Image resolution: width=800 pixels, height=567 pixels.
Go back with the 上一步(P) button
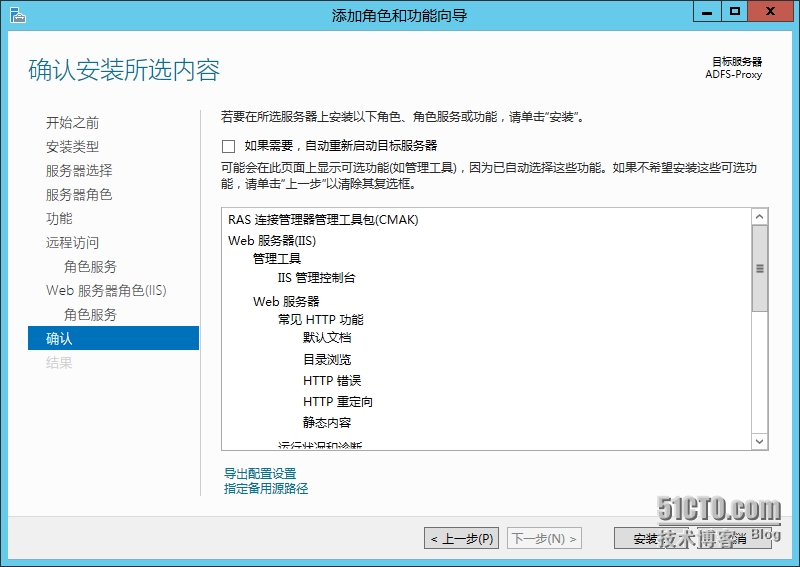pyautogui.click(x=461, y=539)
